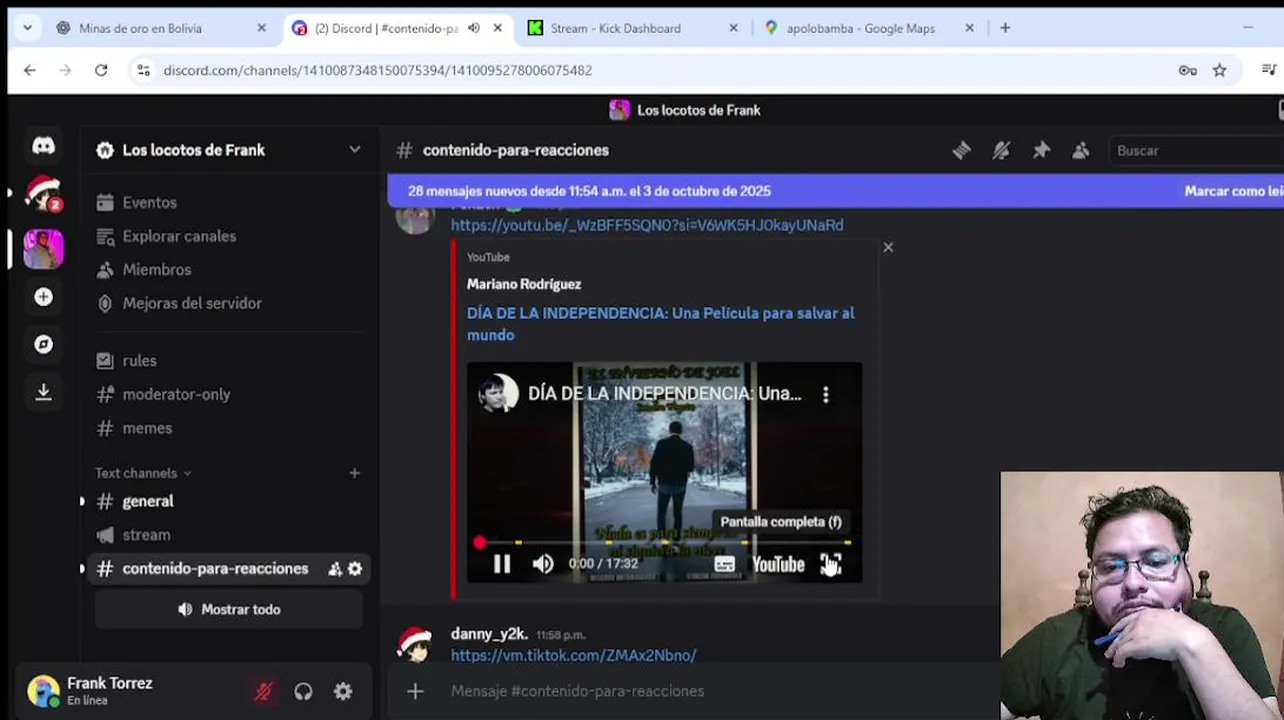
Task: Open the Los locotos de Frank server avatar
Action: click(43, 249)
